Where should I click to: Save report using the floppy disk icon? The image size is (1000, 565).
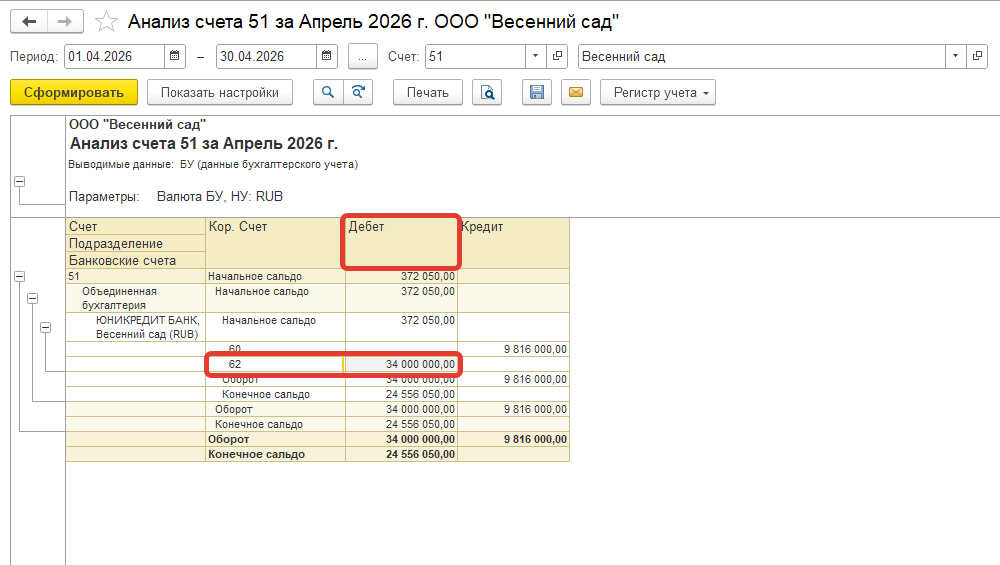(x=537, y=93)
